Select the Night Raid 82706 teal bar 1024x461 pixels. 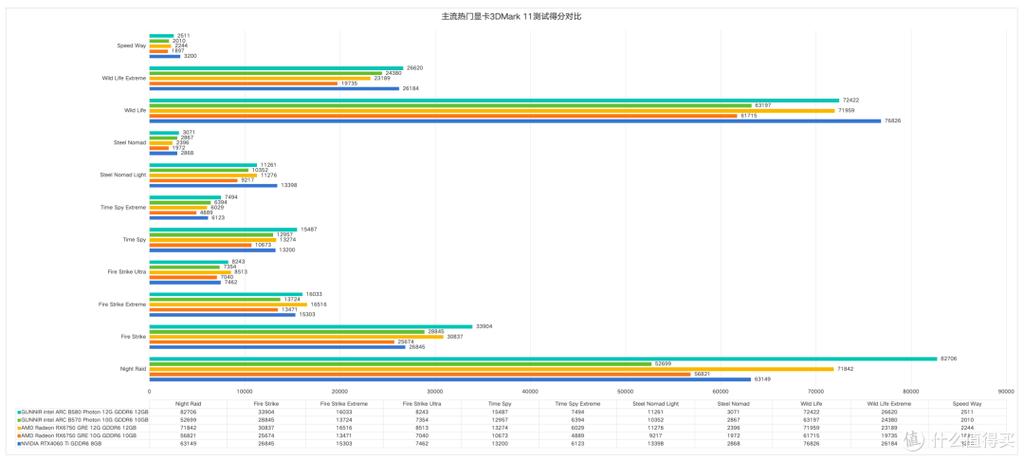point(543,358)
